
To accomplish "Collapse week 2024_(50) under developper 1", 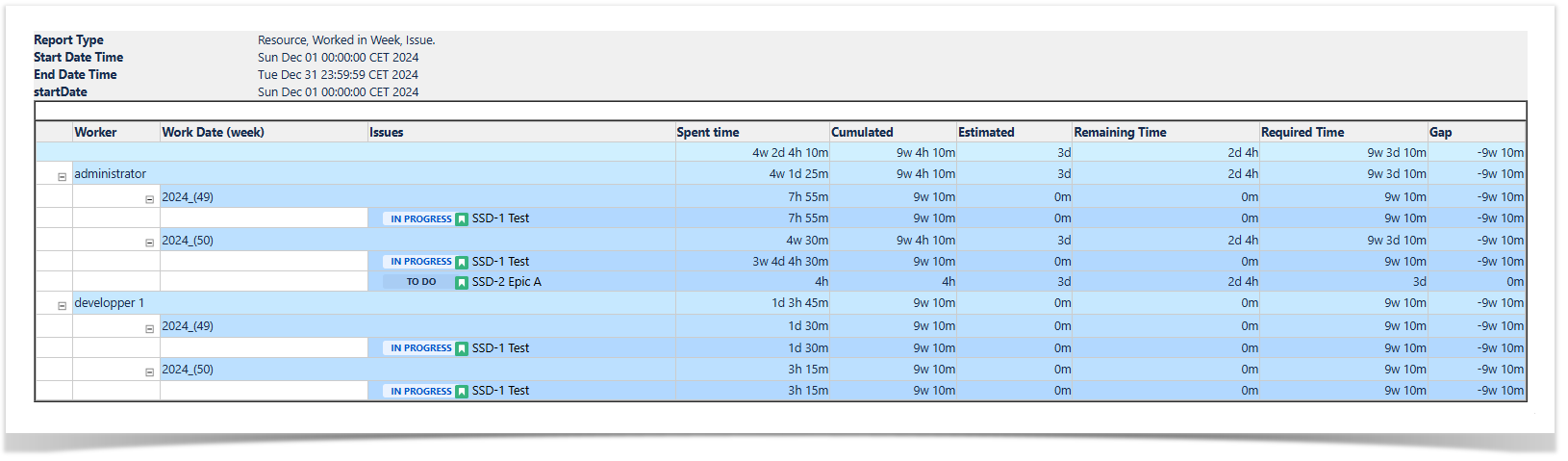I will (x=149, y=372).
